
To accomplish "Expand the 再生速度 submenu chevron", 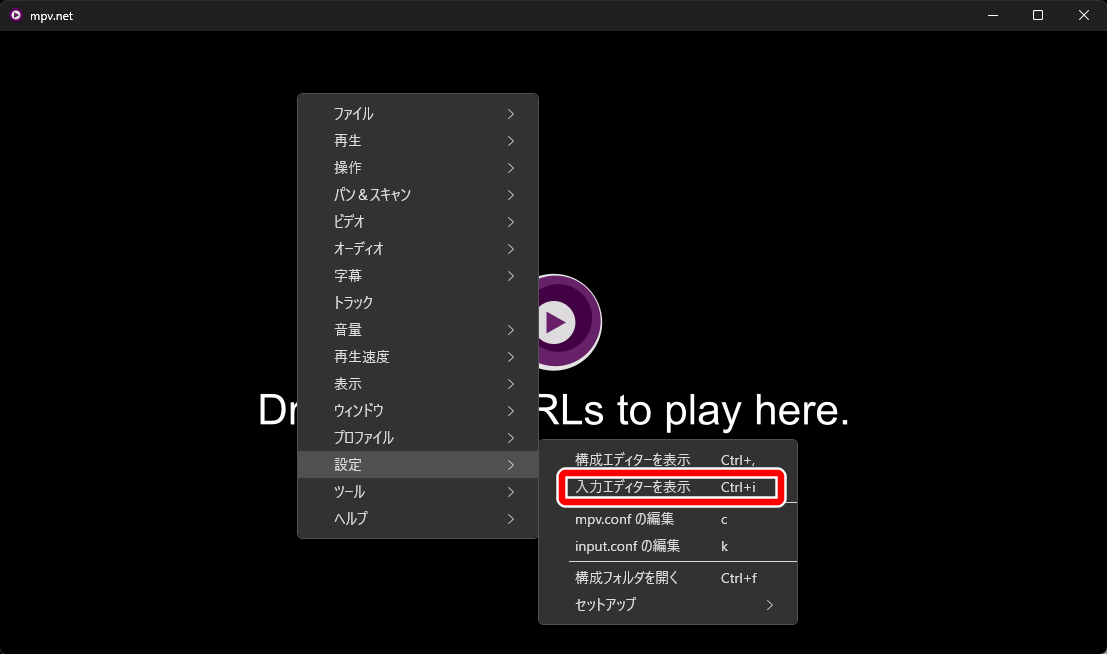I will (510, 357).
